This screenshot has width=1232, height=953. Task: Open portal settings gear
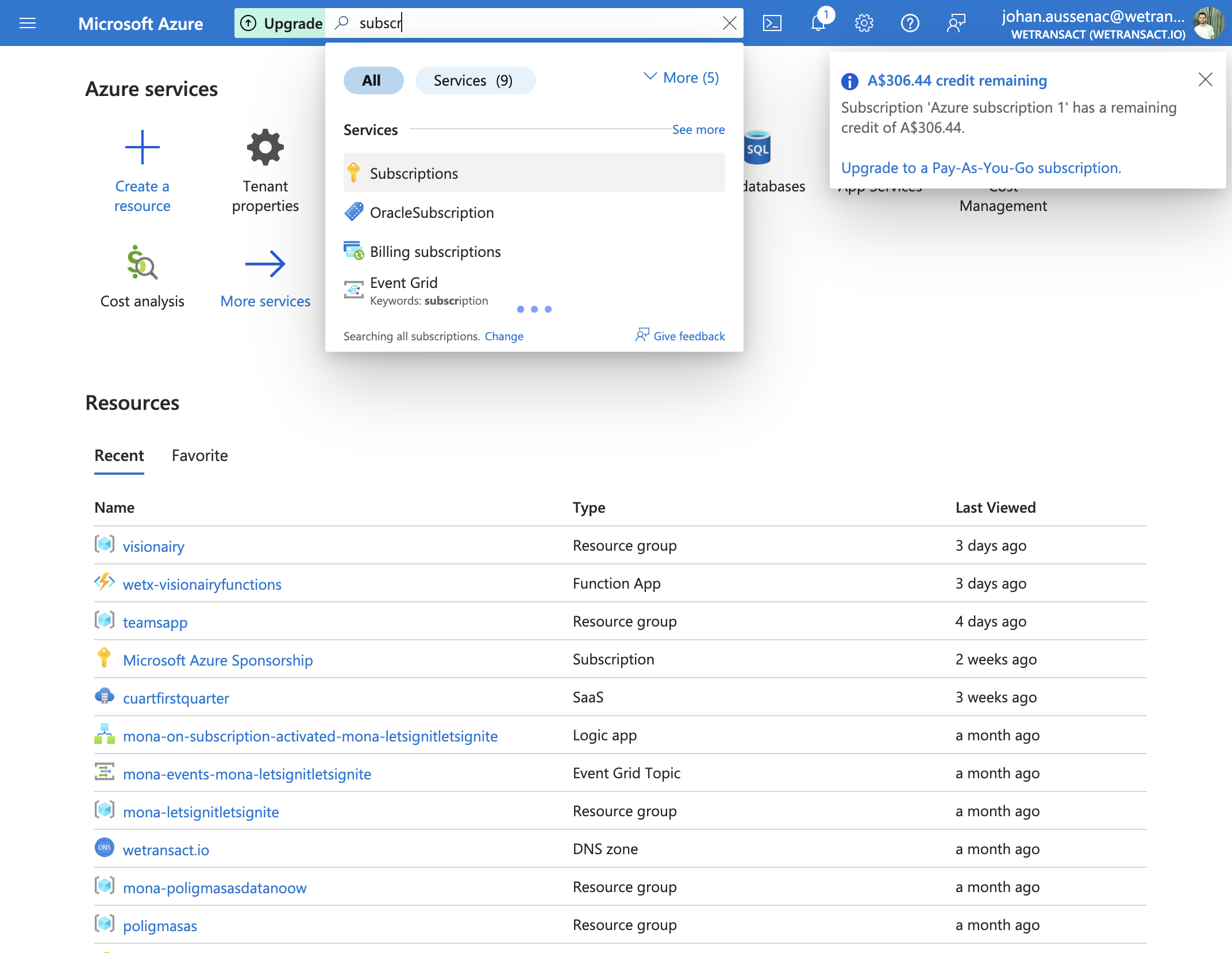click(864, 23)
